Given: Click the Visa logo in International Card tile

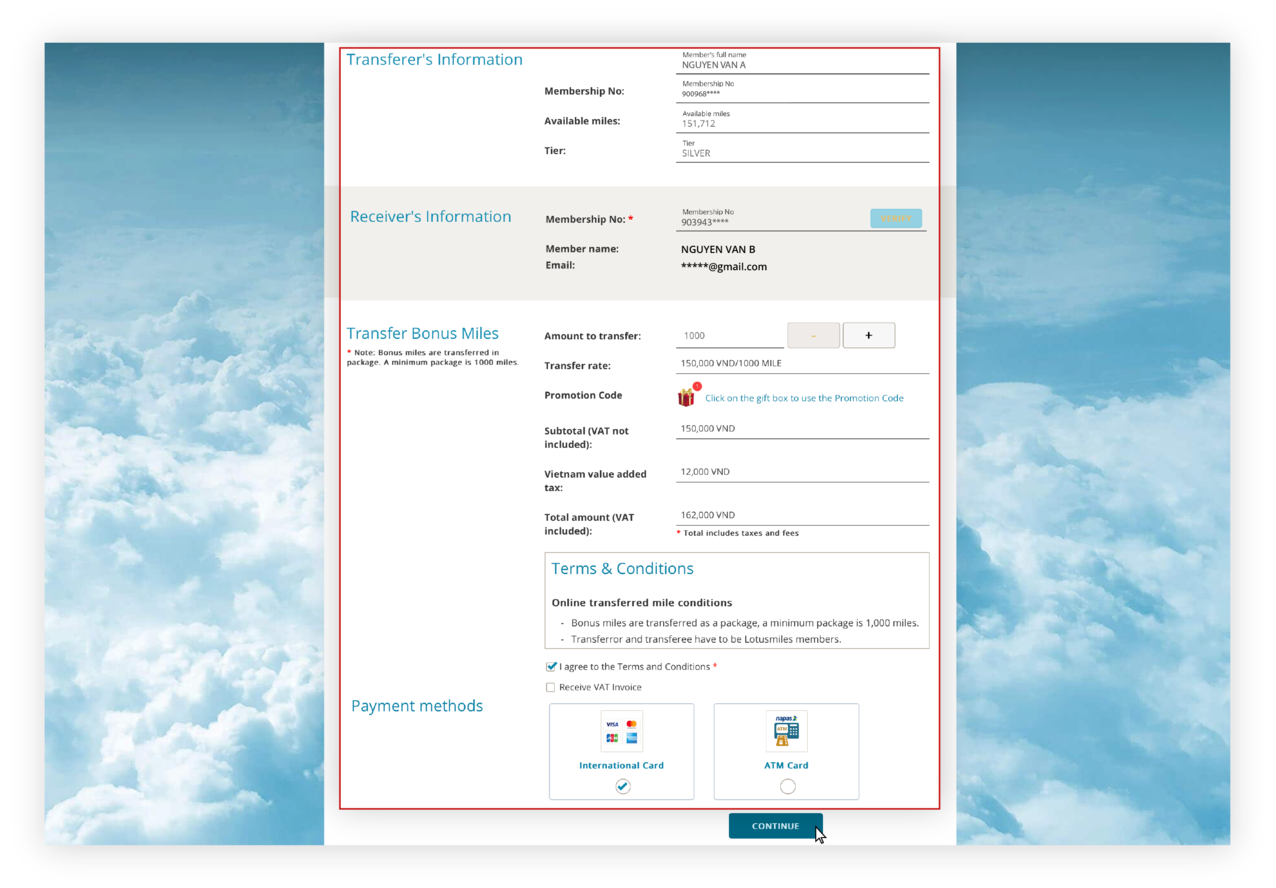Looking at the screenshot, I should click(612, 724).
